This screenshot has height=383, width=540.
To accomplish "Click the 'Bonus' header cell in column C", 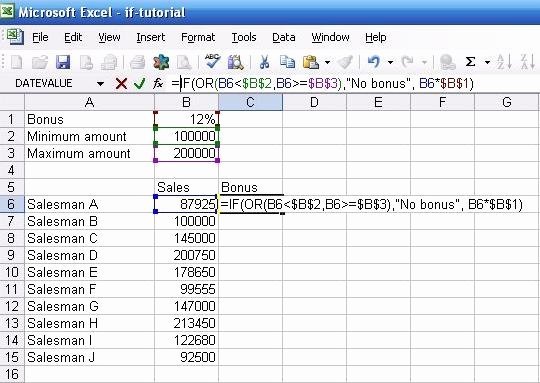I will [x=250, y=187].
